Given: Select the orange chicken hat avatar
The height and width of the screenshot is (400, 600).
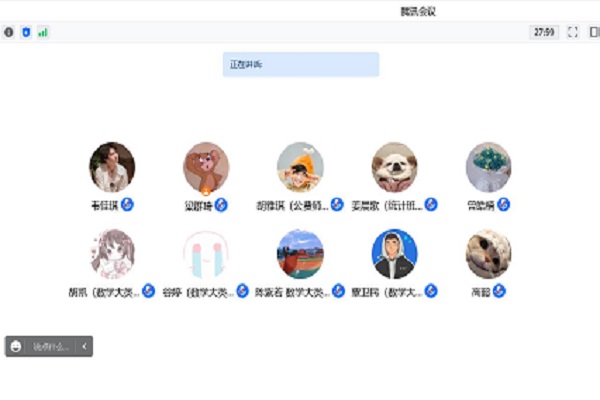Looking at the screenshot, I should 300,167.
